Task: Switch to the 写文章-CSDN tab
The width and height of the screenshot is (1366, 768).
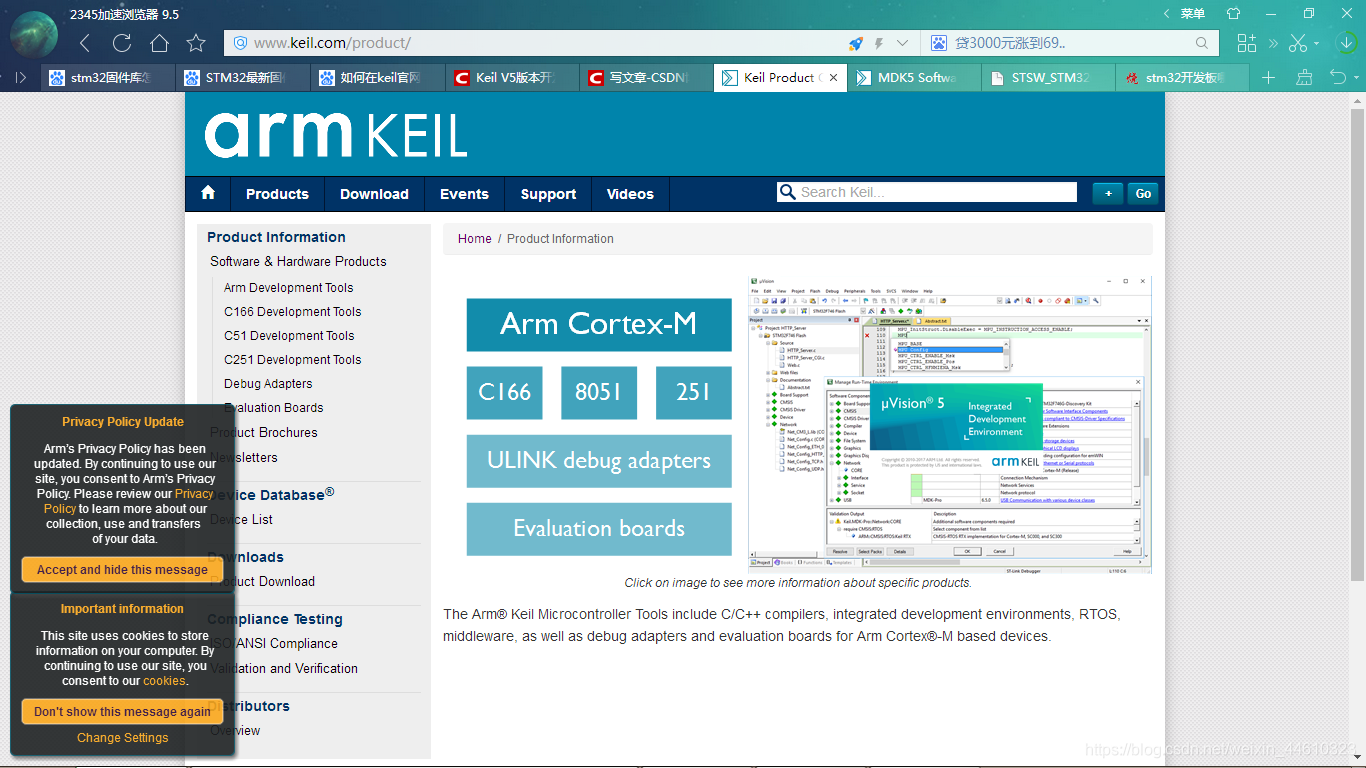Action: pyautogui.click(x=646, y=78)
